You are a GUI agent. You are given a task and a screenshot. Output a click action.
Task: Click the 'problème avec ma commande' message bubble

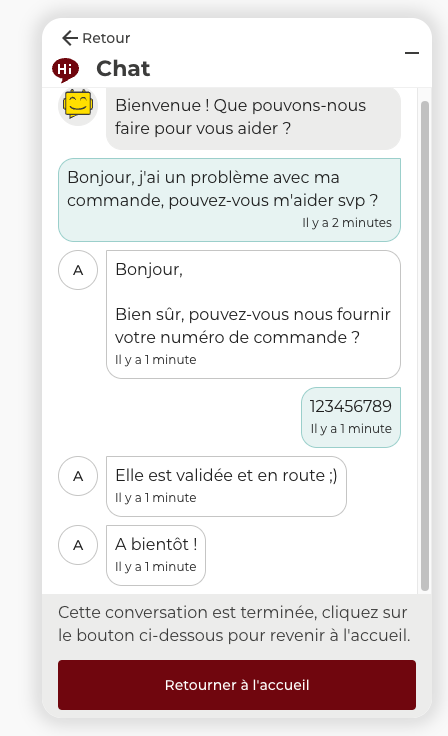click(229, 200)
